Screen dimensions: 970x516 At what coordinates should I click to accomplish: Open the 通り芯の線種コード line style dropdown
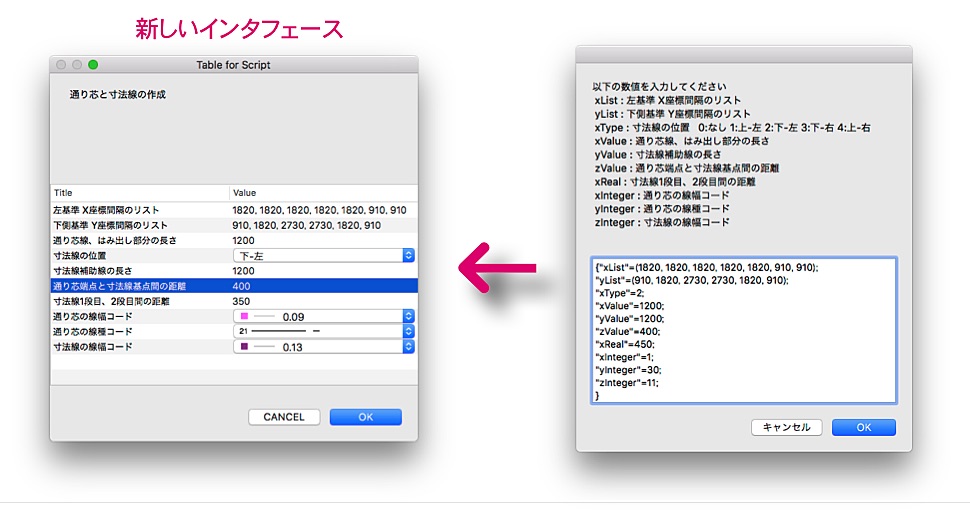[x=407, y=331]
